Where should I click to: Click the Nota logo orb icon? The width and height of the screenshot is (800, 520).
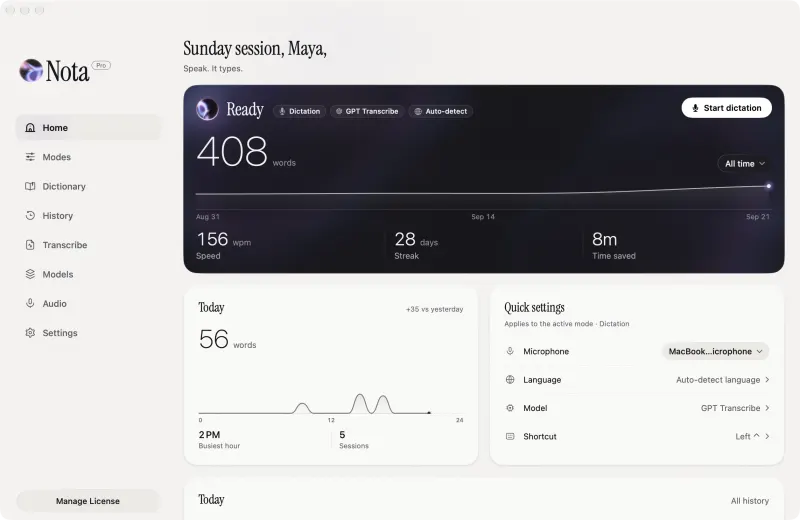tap(31, 70)
